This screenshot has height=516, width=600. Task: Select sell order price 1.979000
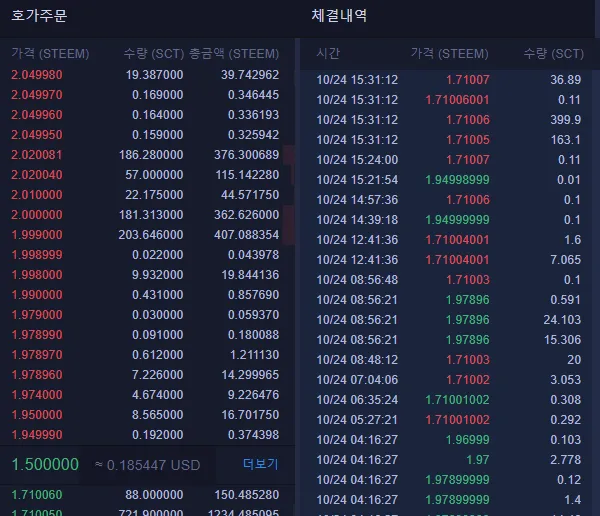37,315
